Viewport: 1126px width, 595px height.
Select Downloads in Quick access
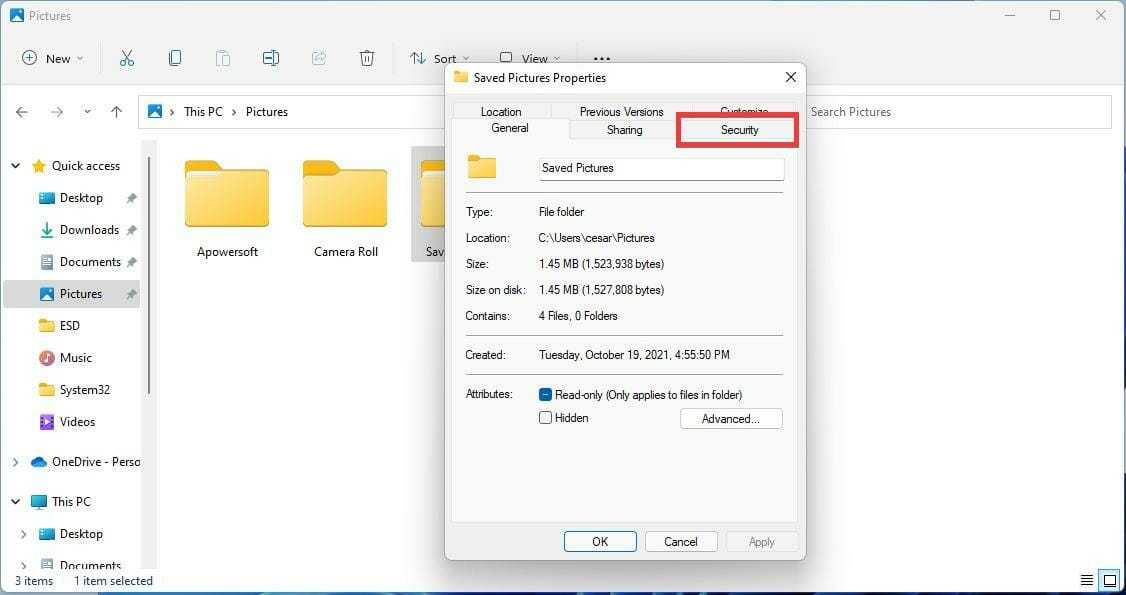coord(89,230)
